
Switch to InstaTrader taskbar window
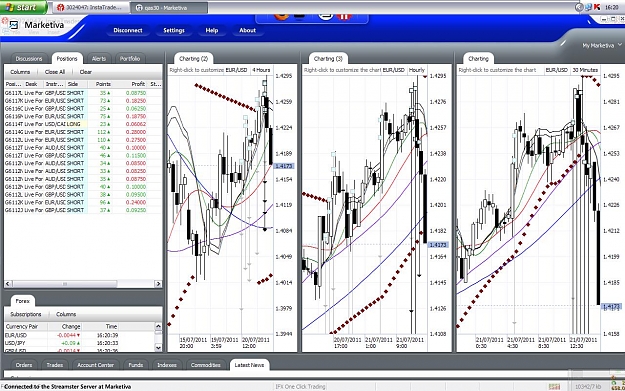(x=92, y=8)
